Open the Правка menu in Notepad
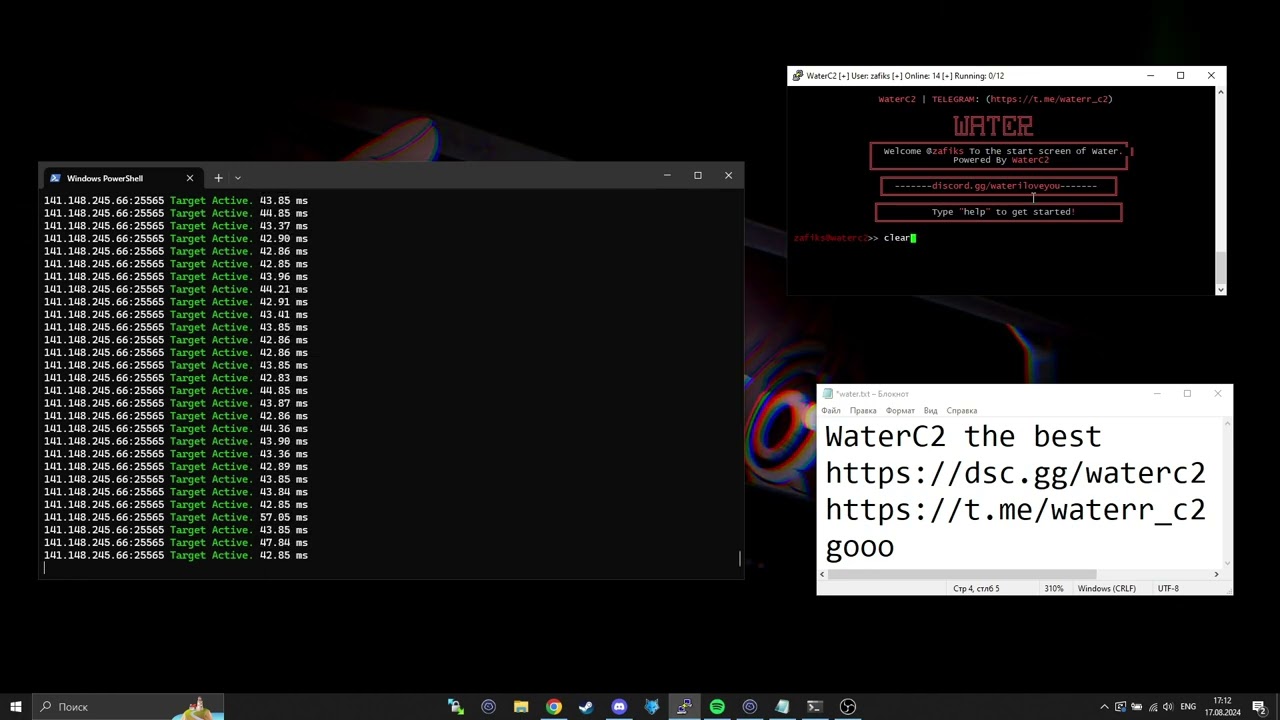Image resolution: width=1280 pixels, height=720 pixels. [863, 410]
